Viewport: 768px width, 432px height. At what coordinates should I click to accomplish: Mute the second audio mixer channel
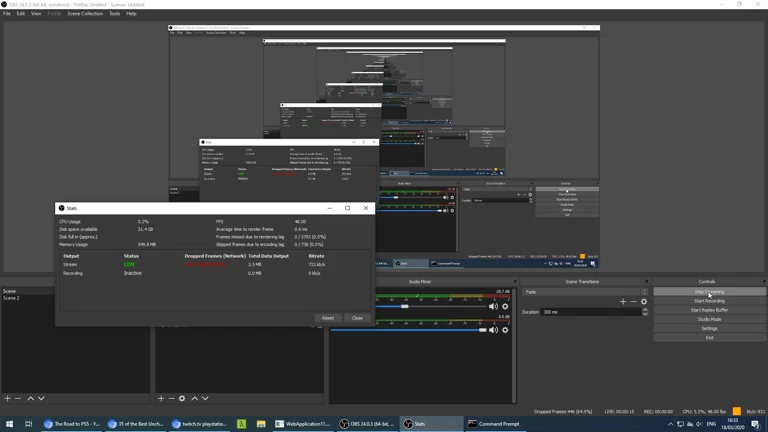click(x=493, y=330)
